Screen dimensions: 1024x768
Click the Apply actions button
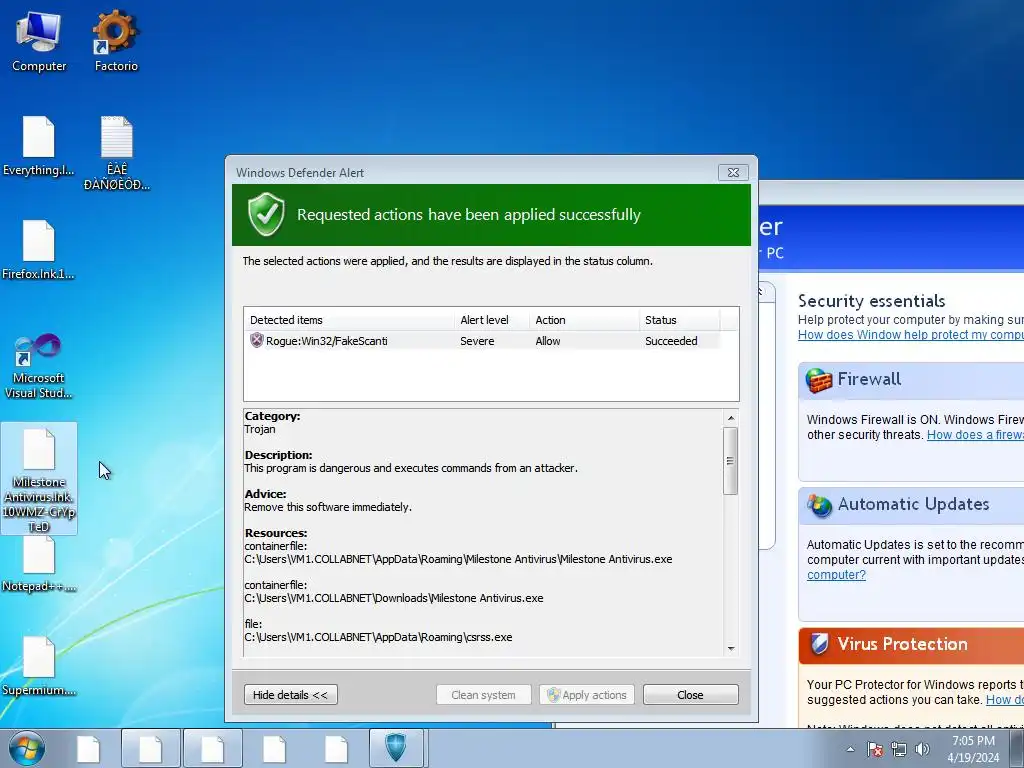[586, 694]
